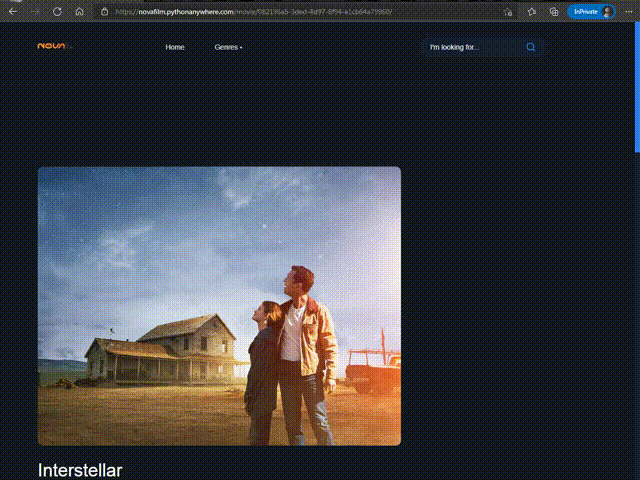Add this page to favorites star icon

(x=508, y=12)
